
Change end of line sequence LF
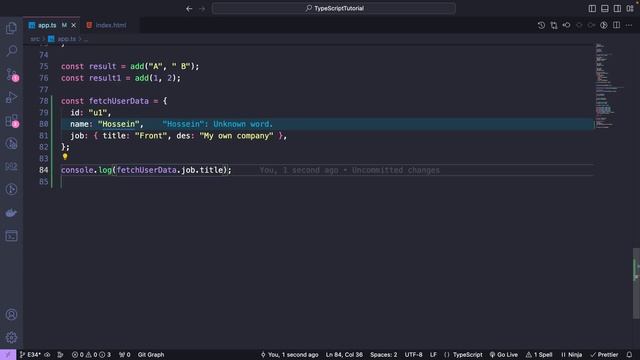coord(433,355)
